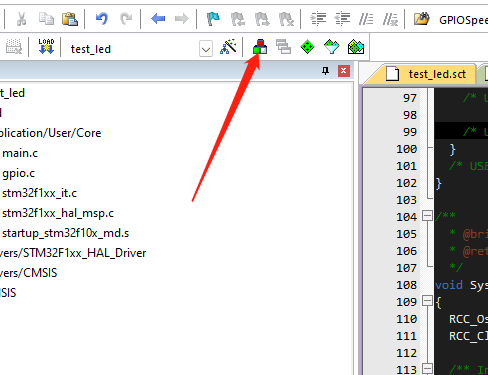488x375 pixels.
Task: Select the STM32F1xx_HAL_Driver group
Action: coord(73,253)
